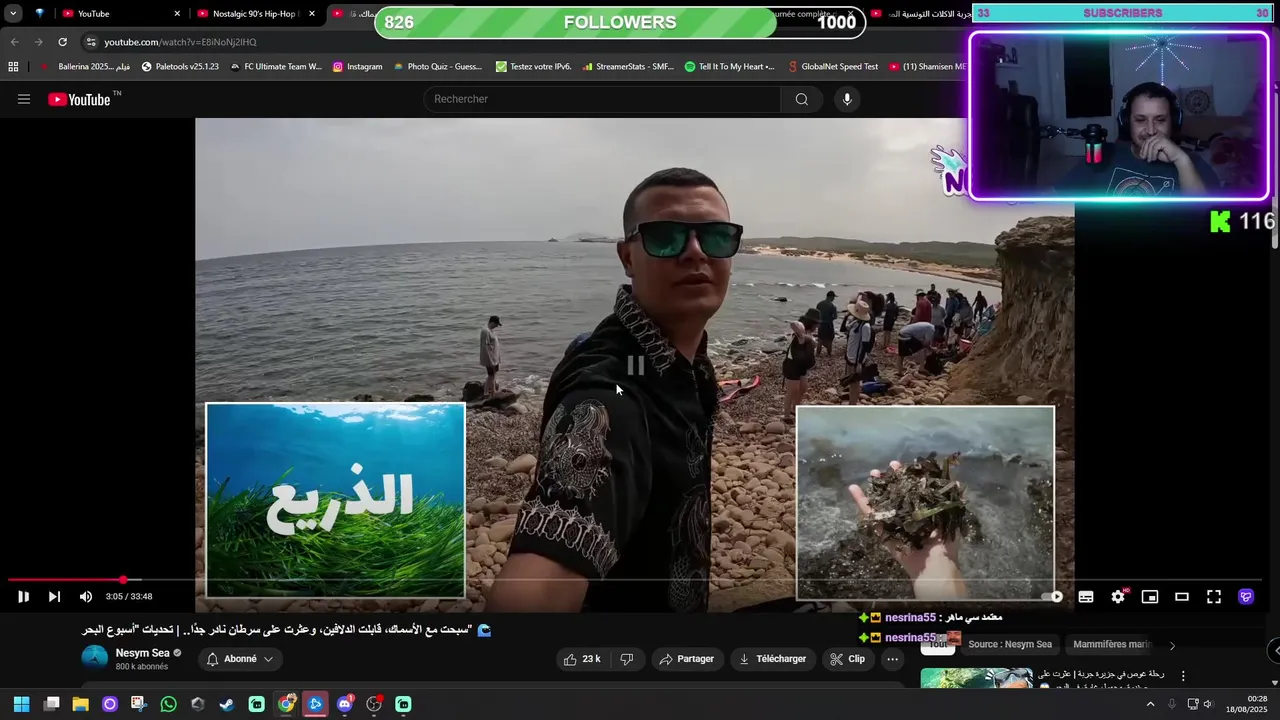
Task: Open more actions ellipsis menu
Action: 893,659
